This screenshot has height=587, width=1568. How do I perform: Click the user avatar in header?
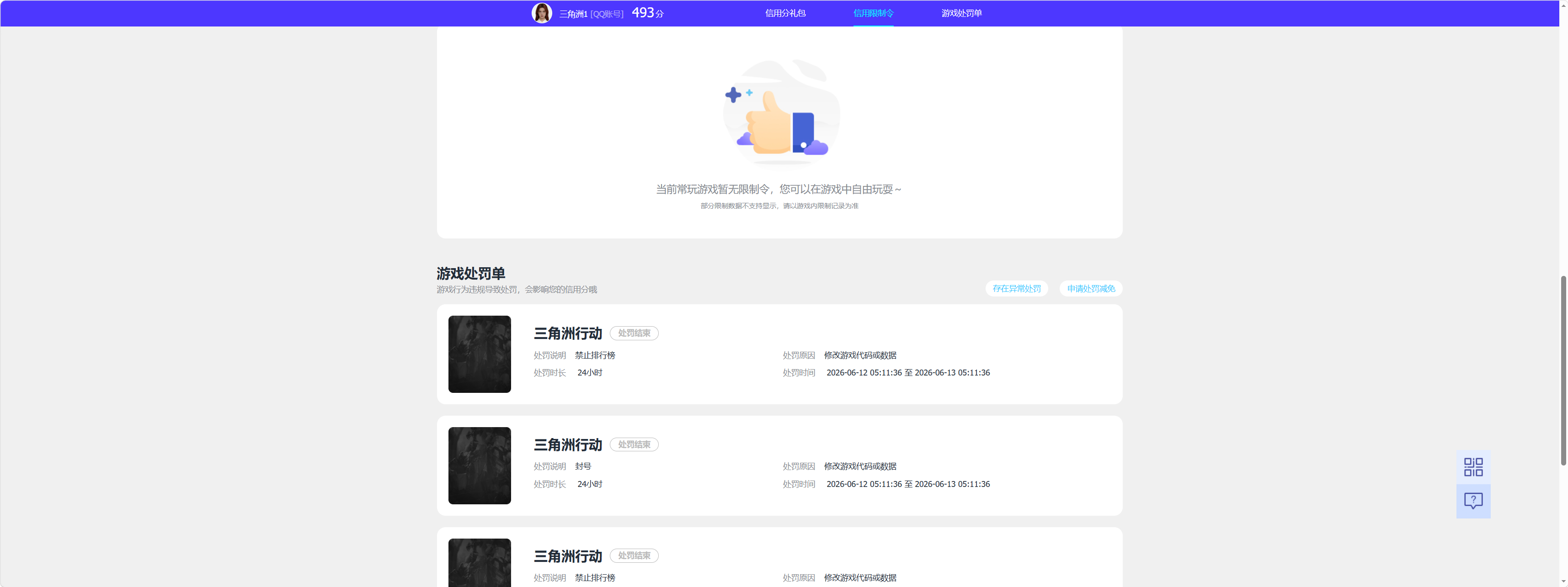pyautogui.click(x=542, y=13)
